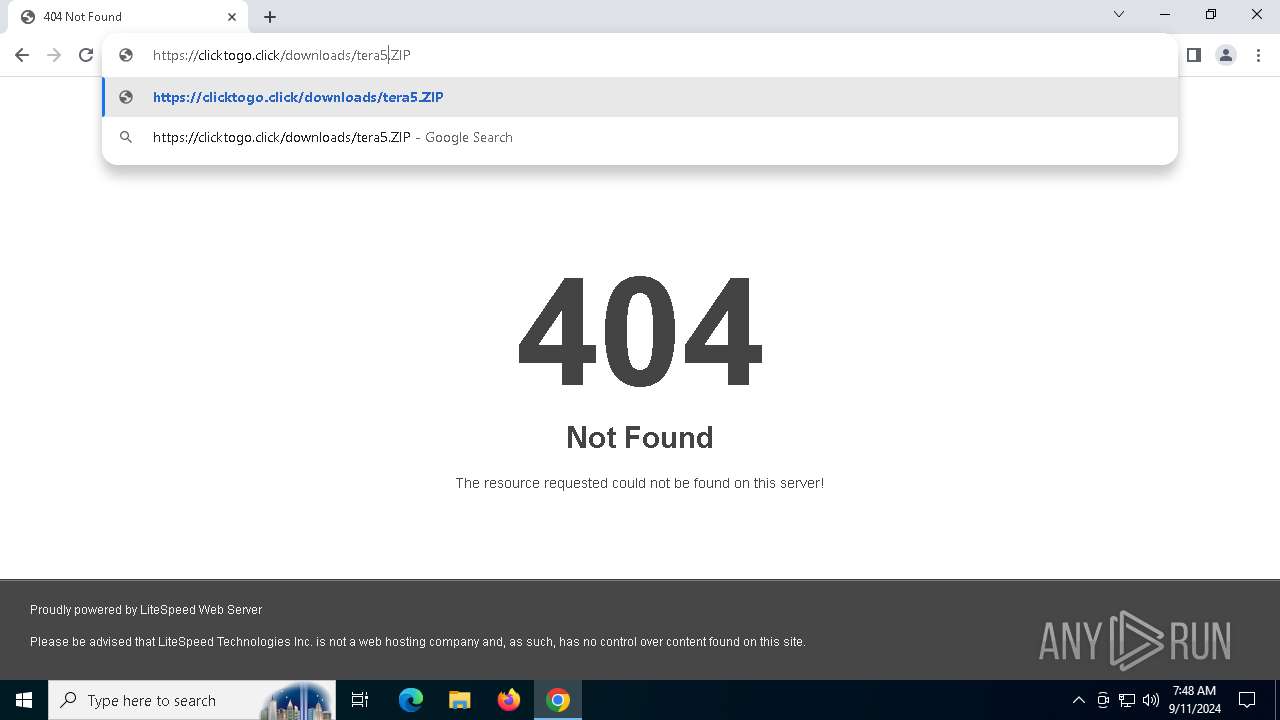Viewport: 1280px width, 720px height.
Task: Open the network tray icon
Action: pyautogui.click(x=1127, y=700)
